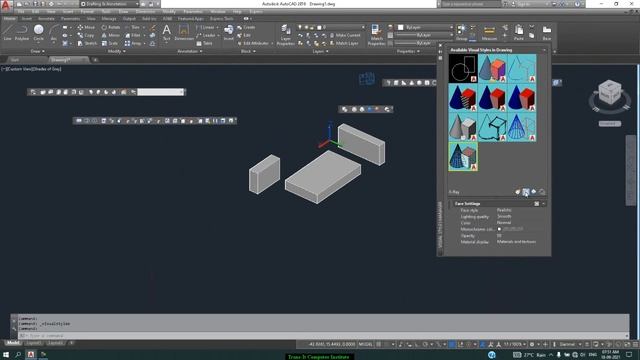Click the Monochrome color swatch
The height and width of the screenshot is (360, 640).
[499, 229]
